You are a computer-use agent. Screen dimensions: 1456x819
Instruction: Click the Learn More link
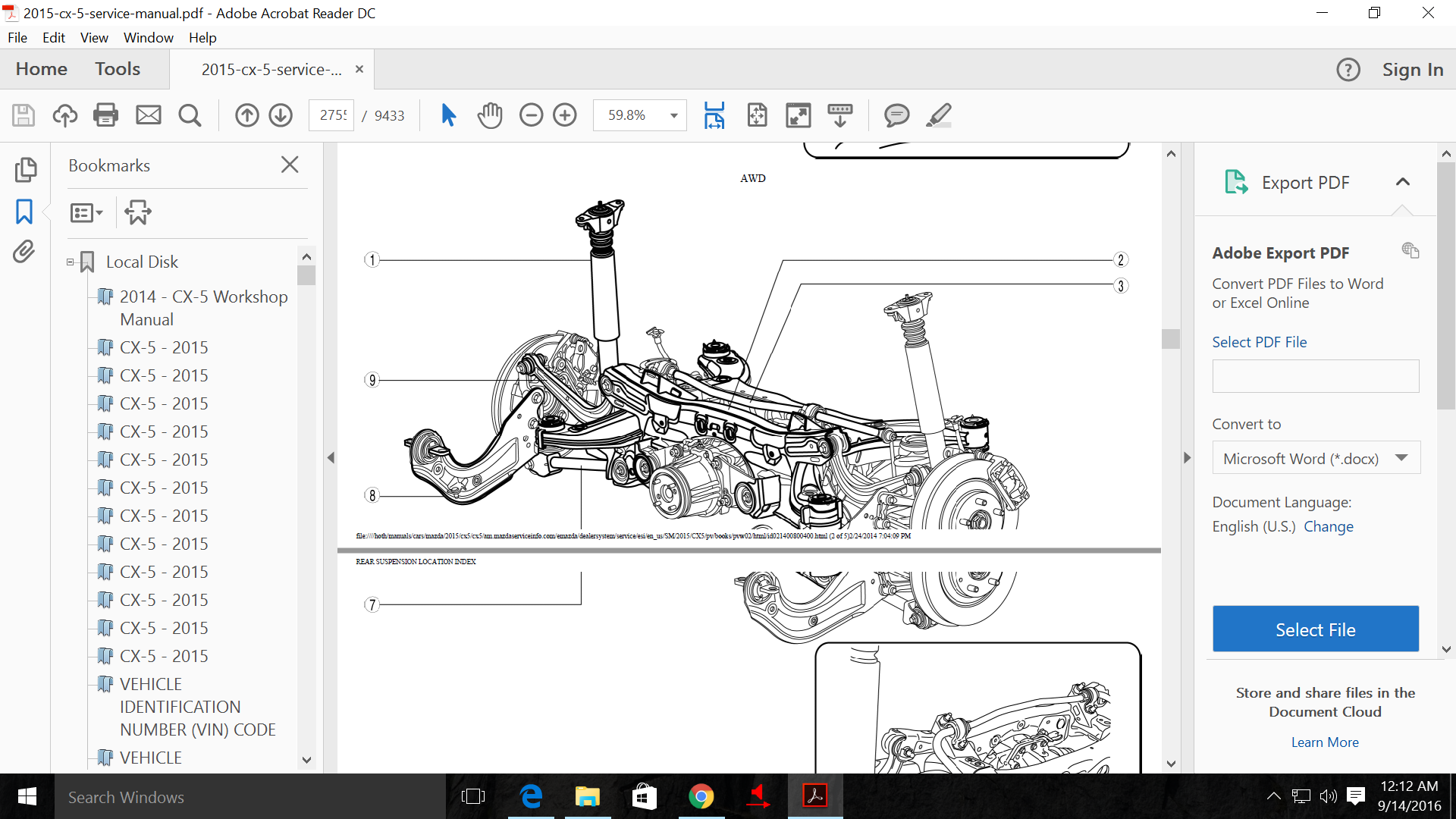(1325, 742)
